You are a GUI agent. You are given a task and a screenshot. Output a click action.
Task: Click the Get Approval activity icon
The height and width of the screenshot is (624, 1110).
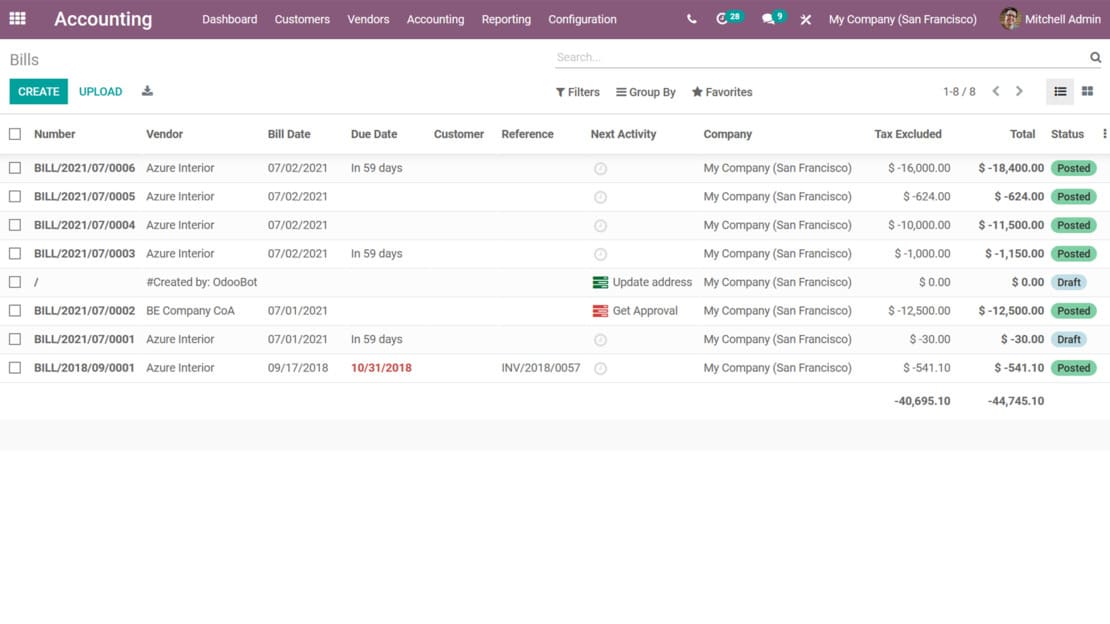pyautogui.click(x=600, y=311)
